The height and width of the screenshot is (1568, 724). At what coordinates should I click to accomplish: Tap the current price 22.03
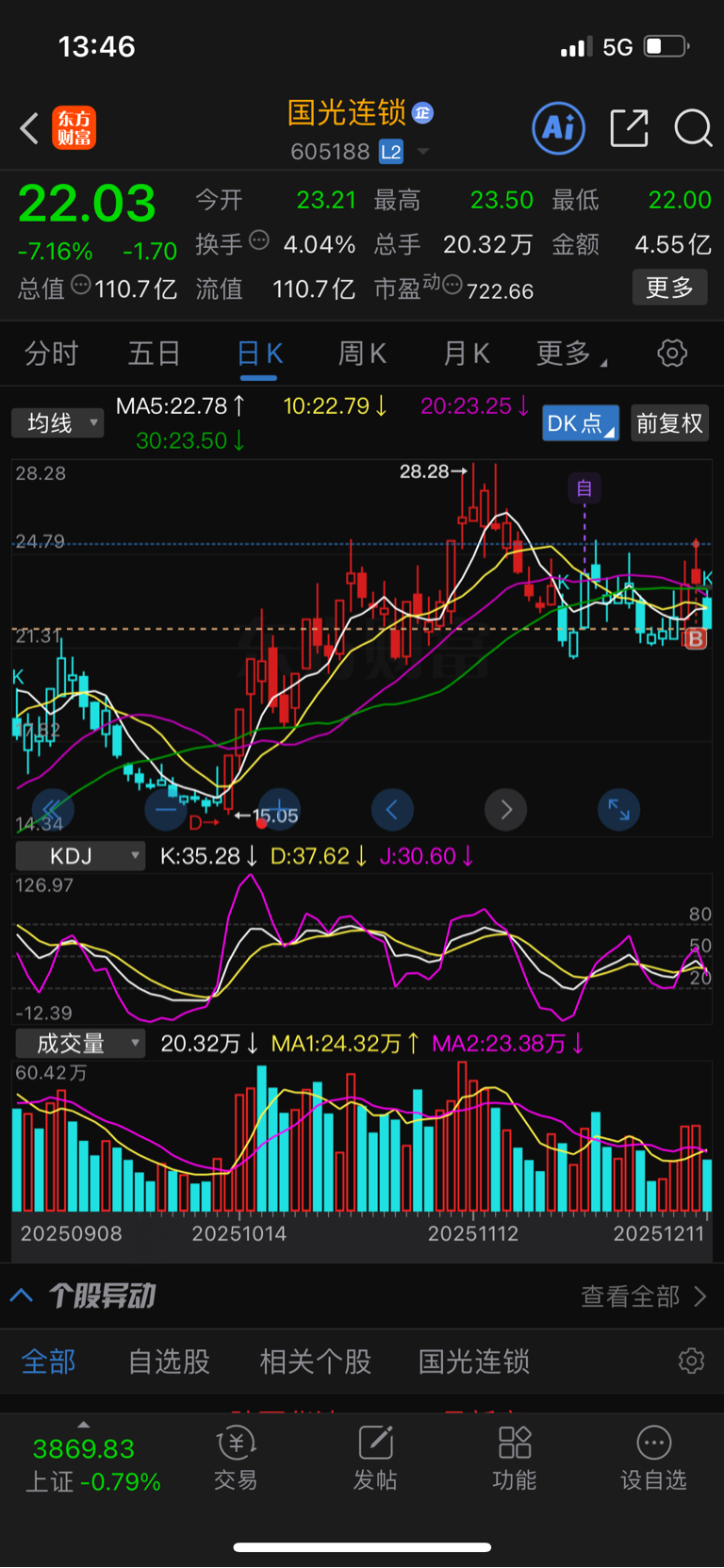(x=87, y=204)
